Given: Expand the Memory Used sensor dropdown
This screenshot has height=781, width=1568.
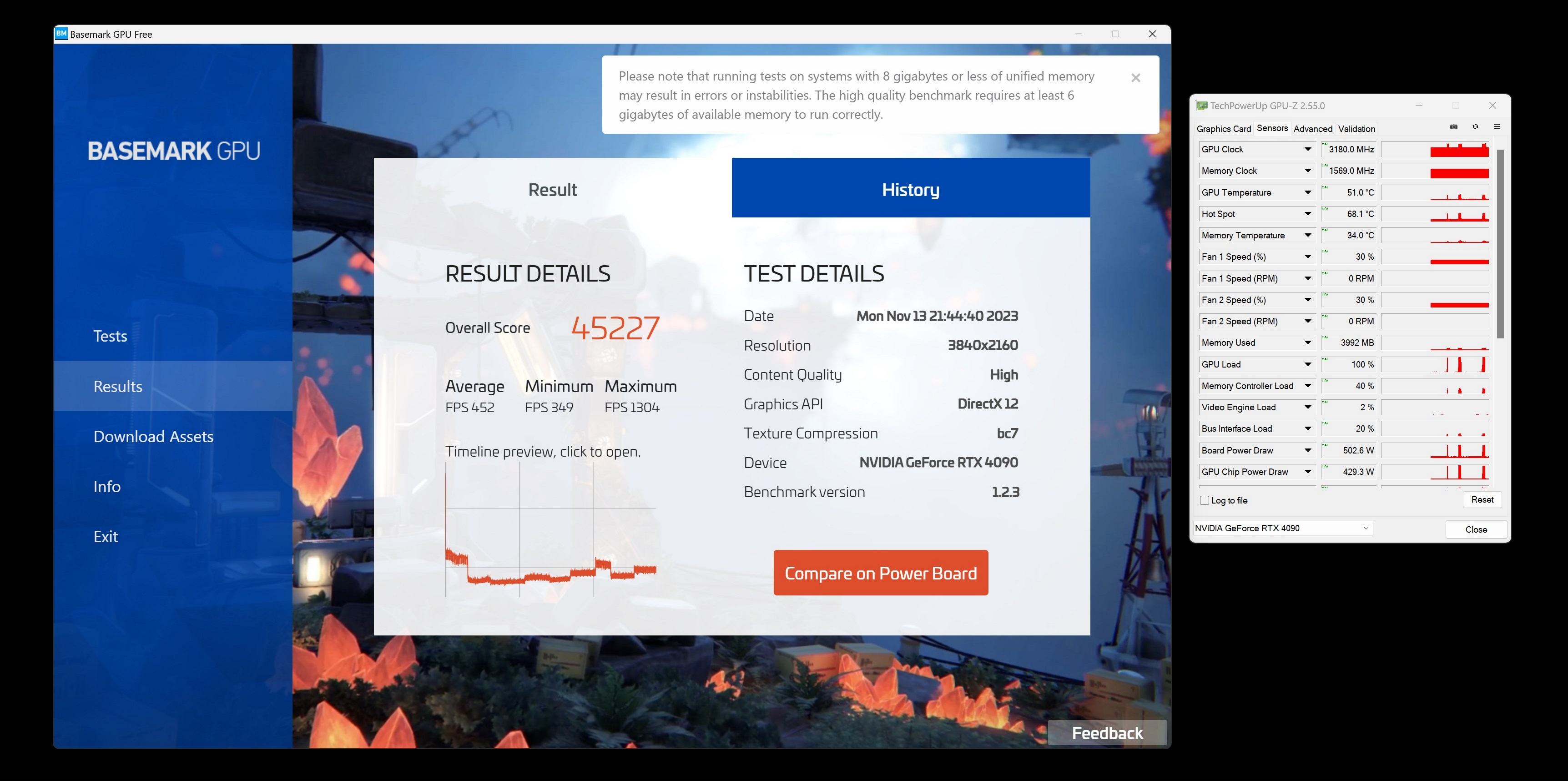Looking at the screenshot, I should click(x=1307, y=343).
